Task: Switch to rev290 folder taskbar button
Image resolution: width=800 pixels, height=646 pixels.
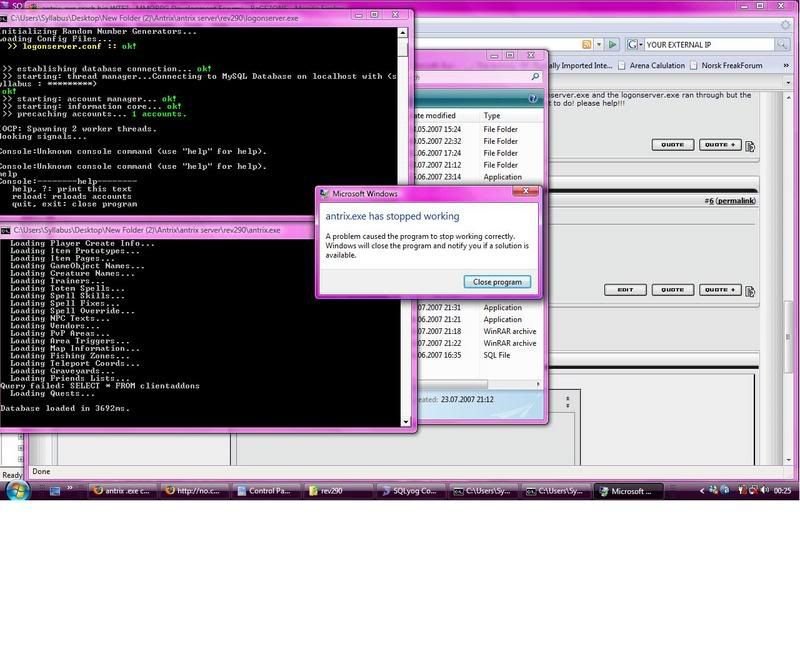Action: click(335, 492)
